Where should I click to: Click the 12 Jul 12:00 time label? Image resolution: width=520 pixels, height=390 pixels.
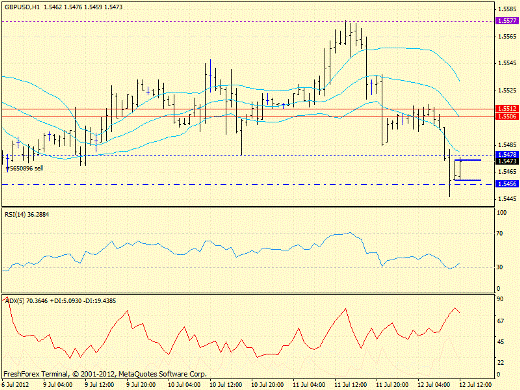(x=475, y=384)
